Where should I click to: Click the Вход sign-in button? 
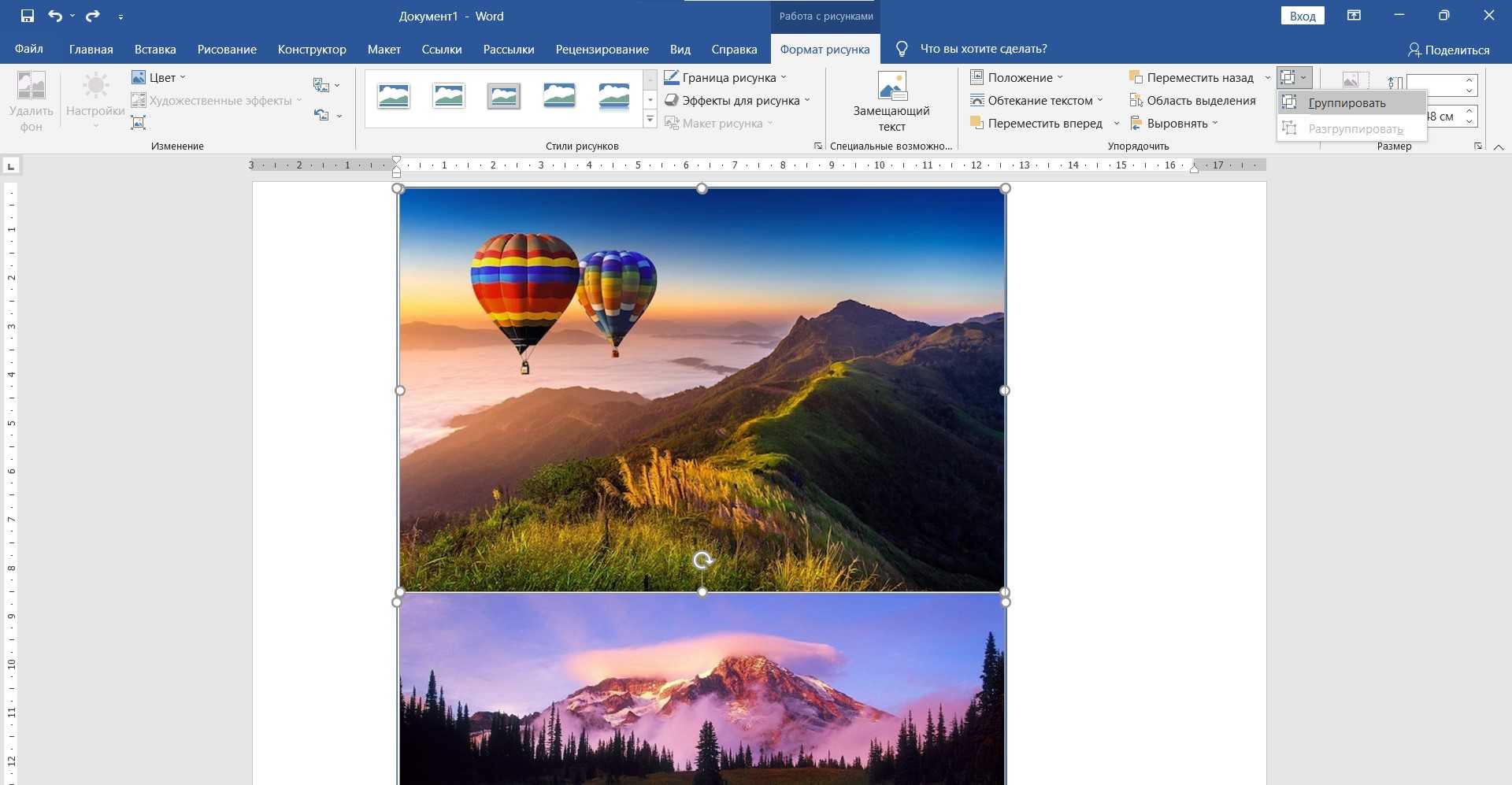pos(1302,16)
